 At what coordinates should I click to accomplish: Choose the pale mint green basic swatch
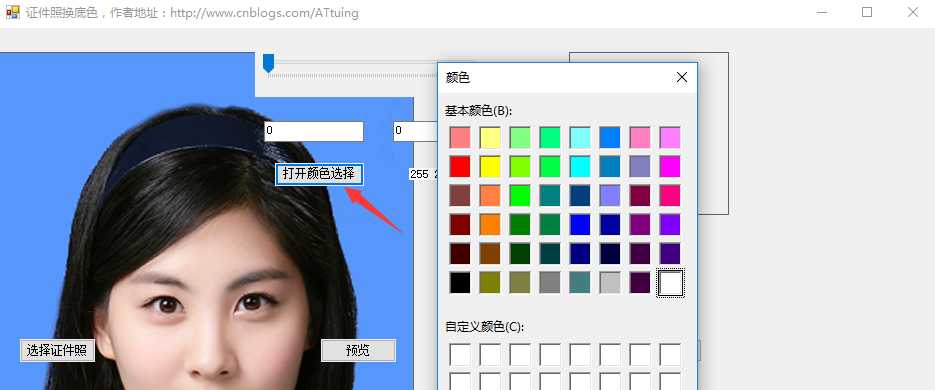520,137
